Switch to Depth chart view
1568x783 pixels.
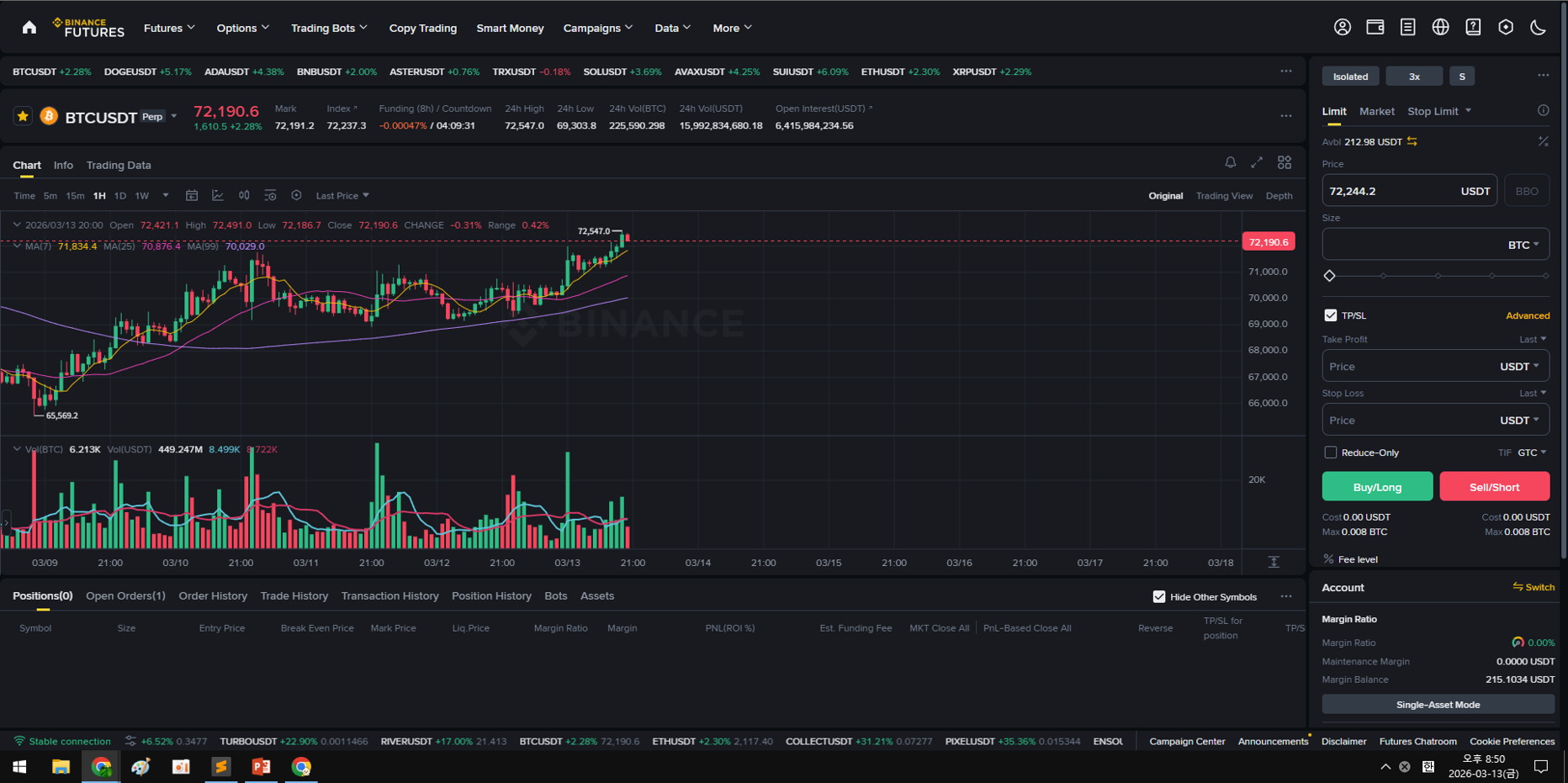coord(1279,195)
